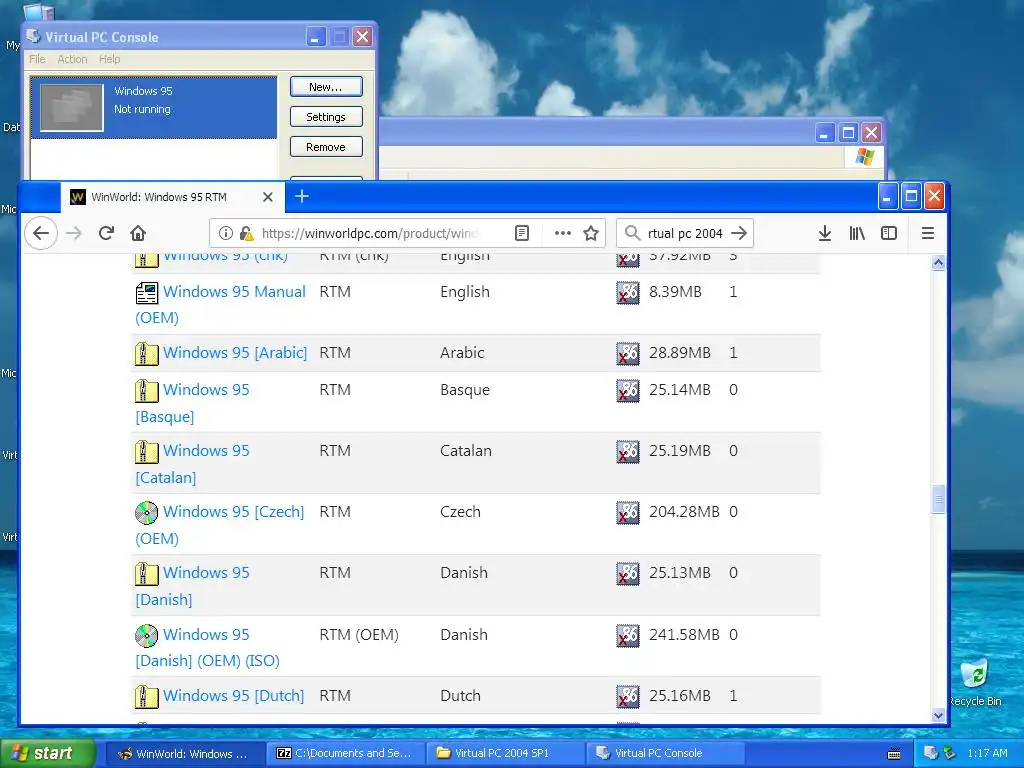Click the page scrollbar down arrow
Screen dimensions: 1024x768
pos(938,715)
